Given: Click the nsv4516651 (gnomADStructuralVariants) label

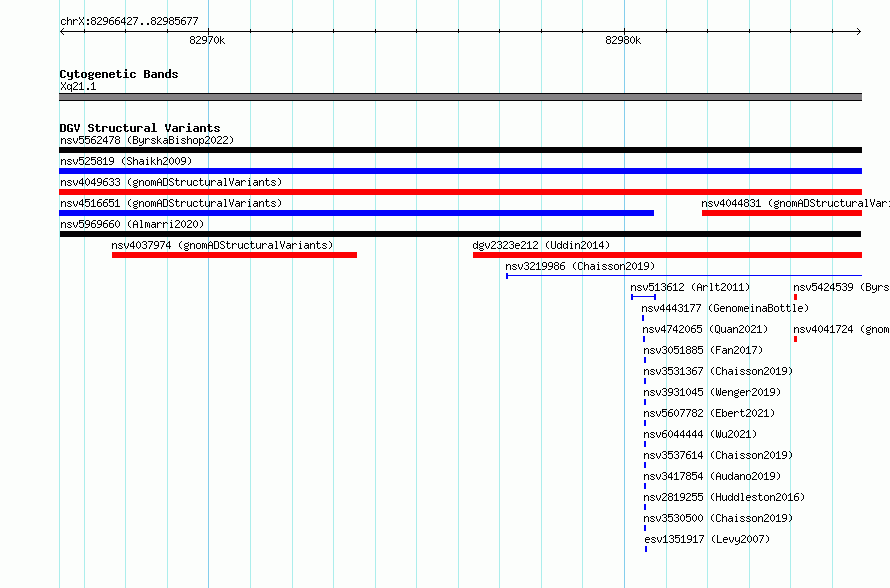Looking at the screenshot, I should coord(171,203).
